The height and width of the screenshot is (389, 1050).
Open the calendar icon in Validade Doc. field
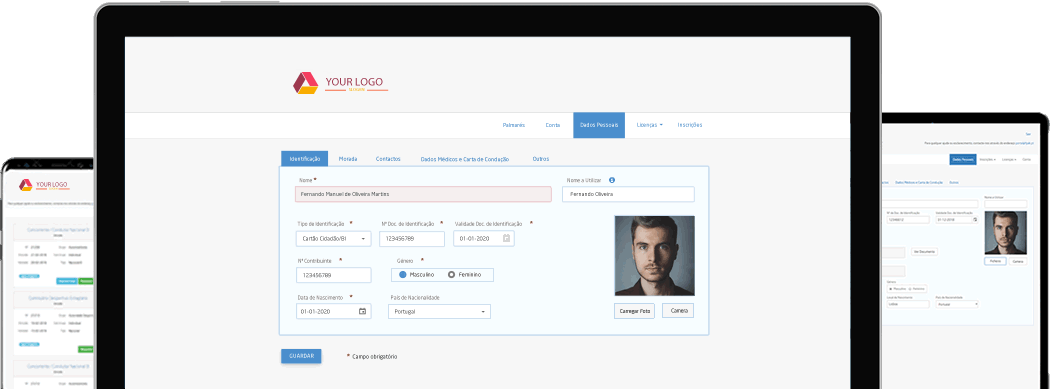point(507,238)
